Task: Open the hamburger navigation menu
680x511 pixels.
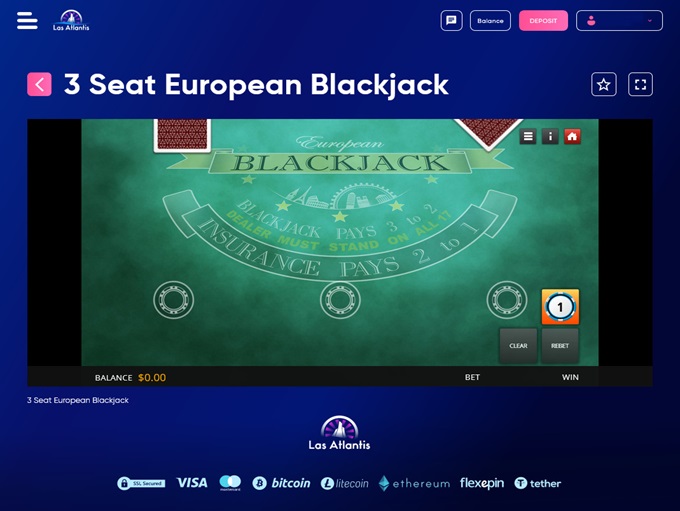Action: point(27,20)
